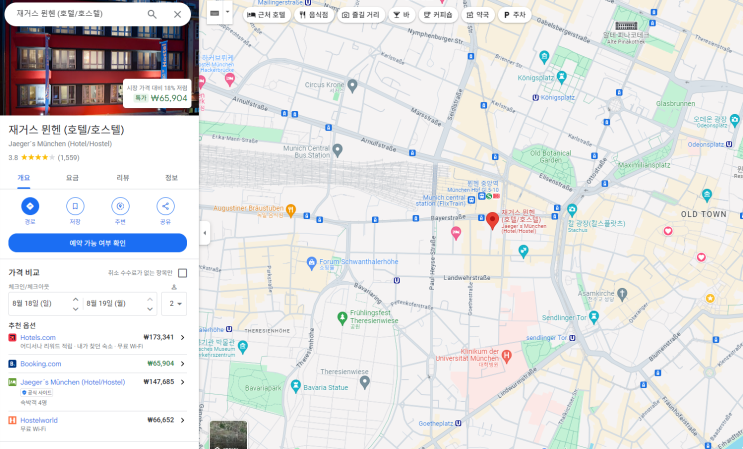
Task: Click the 예약 가능 여부 확인 button
Action: [x=98, y=243]
